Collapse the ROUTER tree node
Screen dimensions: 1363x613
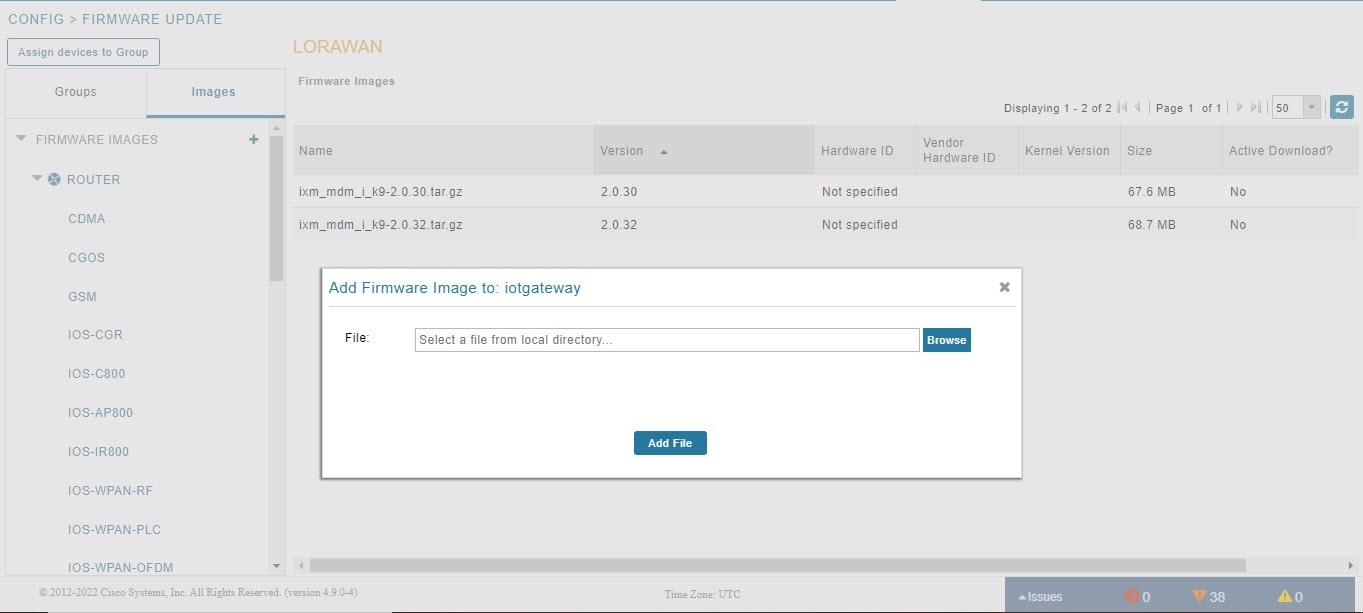pyautogui.click(x=37, y=179)
